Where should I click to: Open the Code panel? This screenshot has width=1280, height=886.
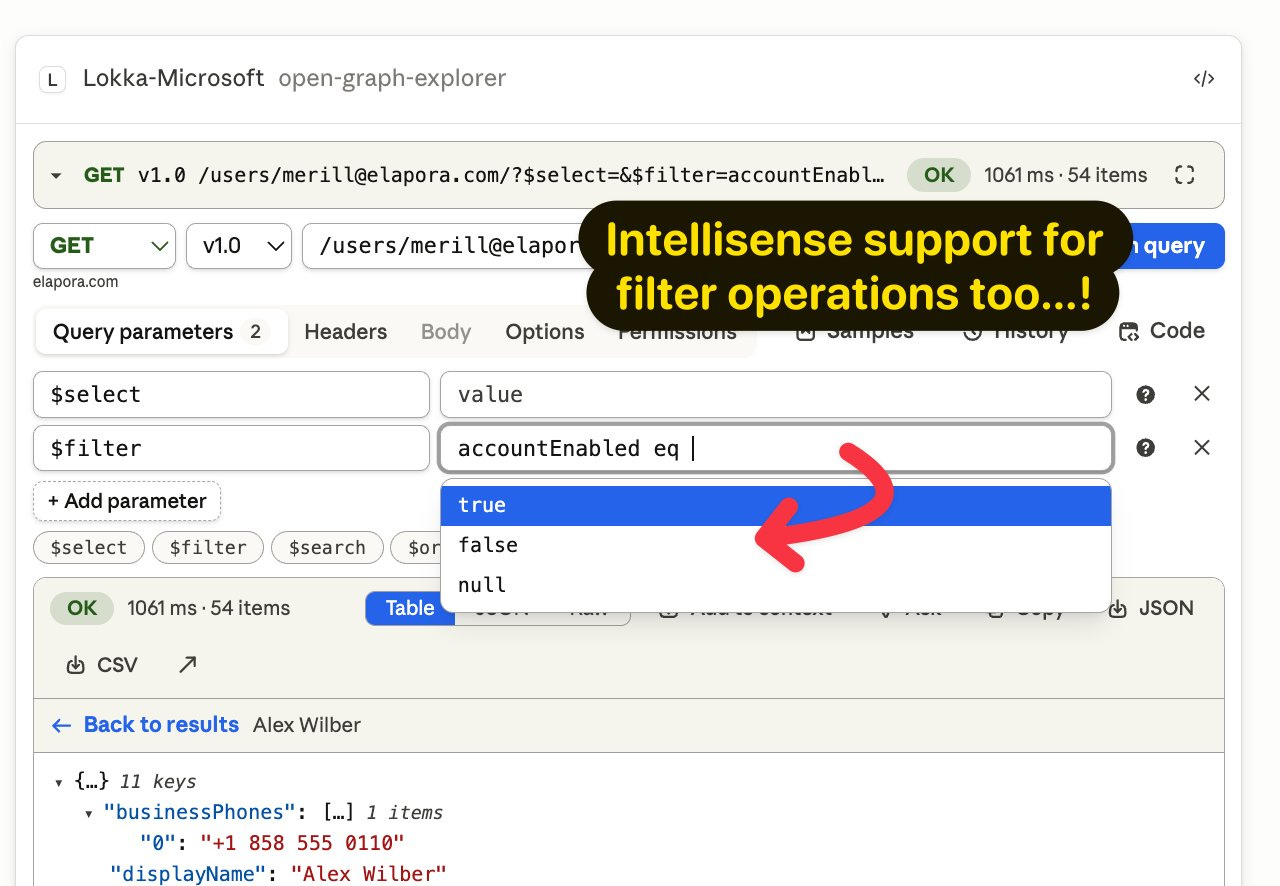(x=1161, y=331)
